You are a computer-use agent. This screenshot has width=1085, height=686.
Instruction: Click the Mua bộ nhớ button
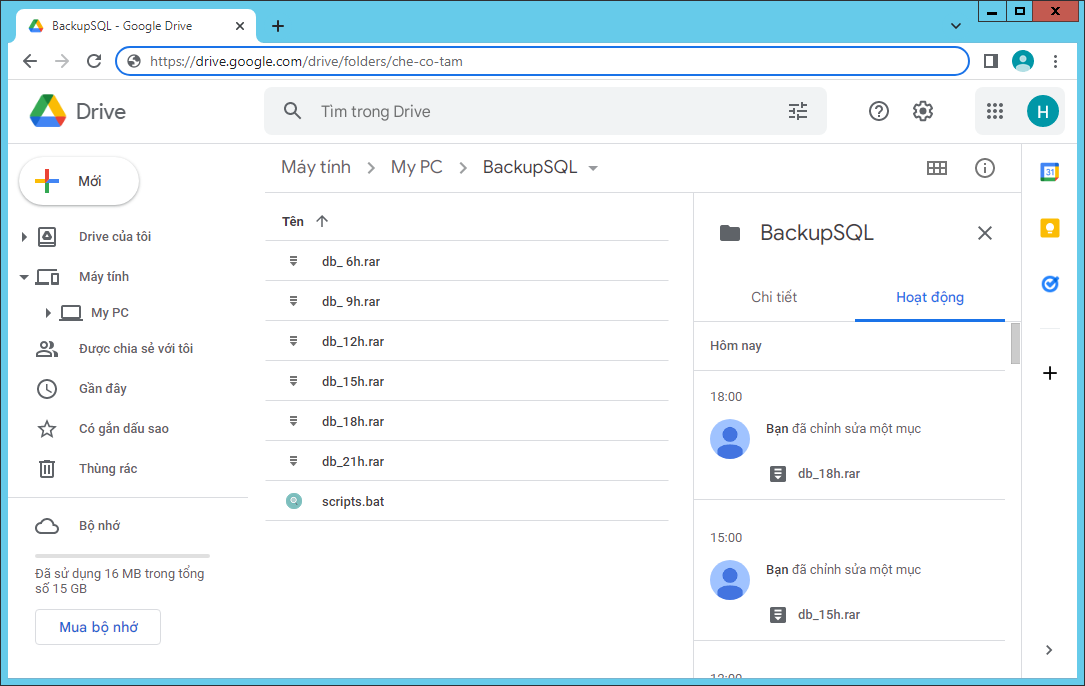coord(98,627)
